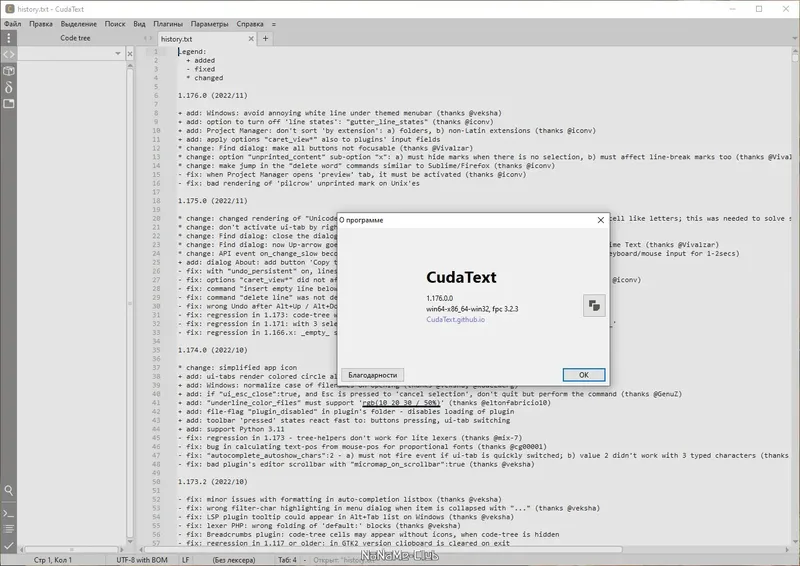This screenshot has height=566, width=800.
Task: Open the extra "=" menu
Action: pyautogui.click(x=273, y=24)
